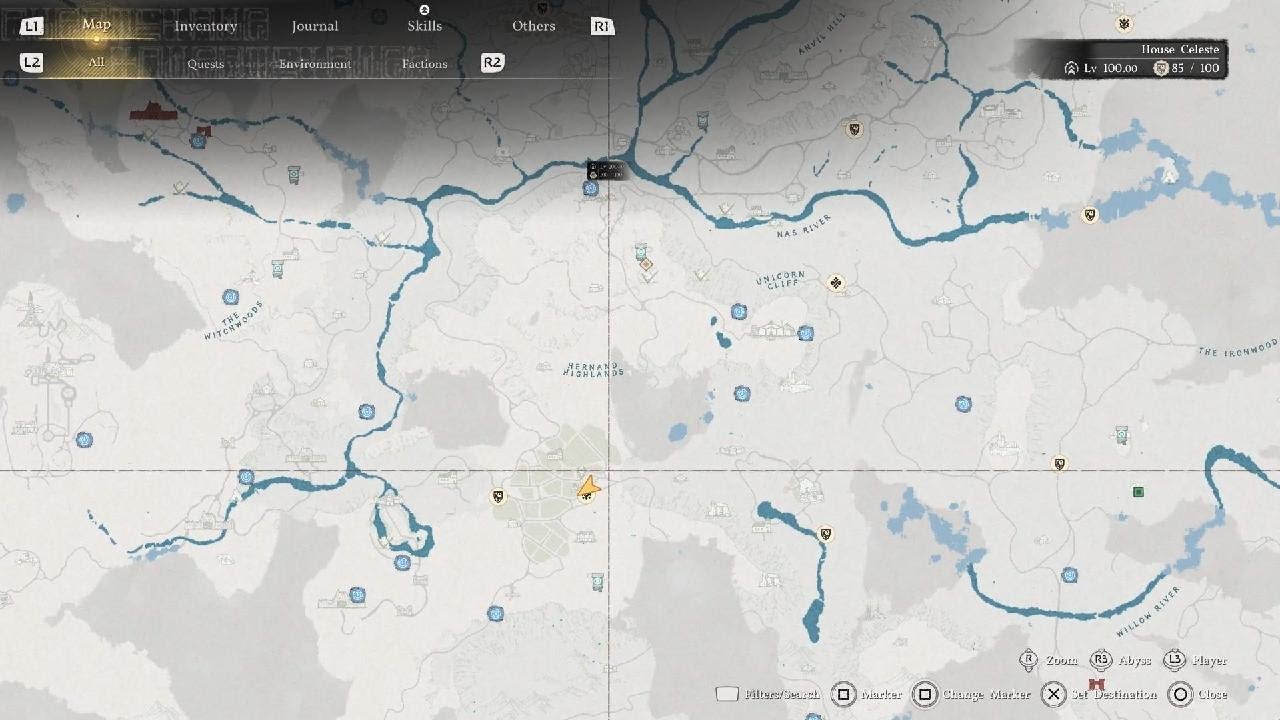1280x720 pixels.
Task: Click the Abyss label
Action: point(1134,660)
